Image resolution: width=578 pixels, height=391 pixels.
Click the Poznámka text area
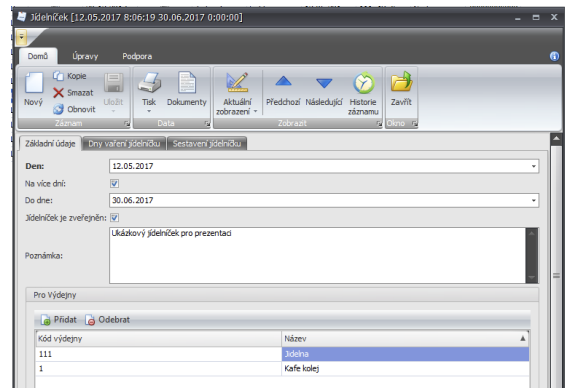click(317, 255)
